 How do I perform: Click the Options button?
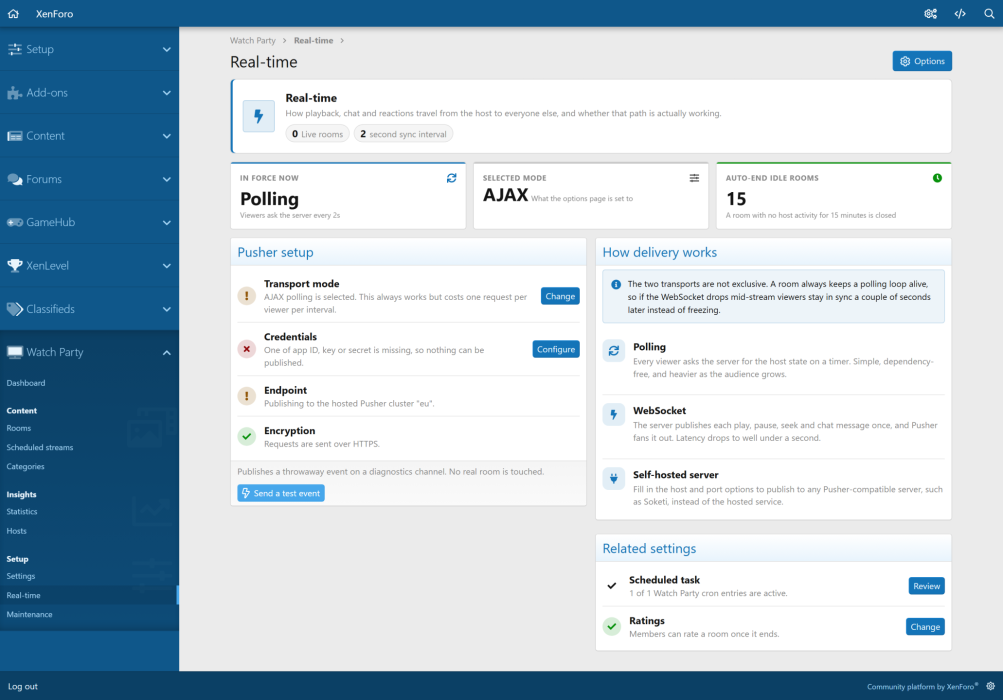(922, 61)
